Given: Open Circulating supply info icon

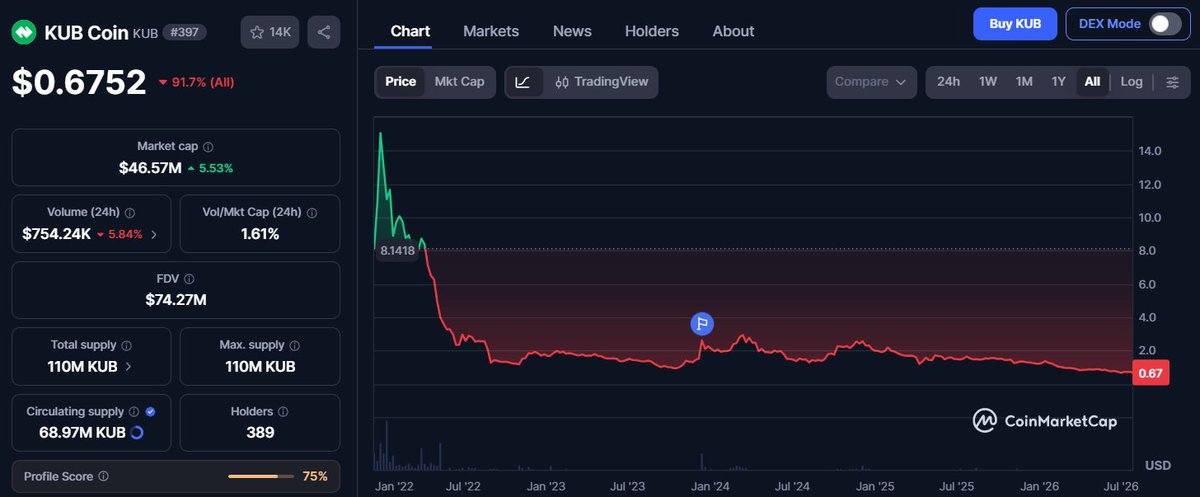Looking at the screenshot, I should point(133,411).
